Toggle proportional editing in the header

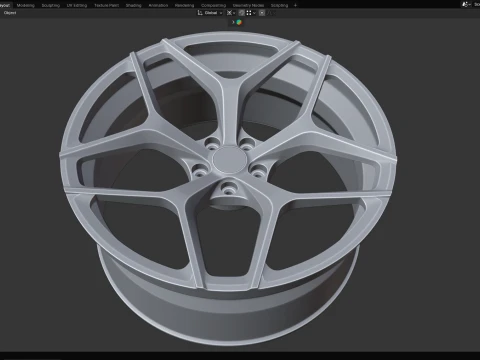[x=262, y=13]
